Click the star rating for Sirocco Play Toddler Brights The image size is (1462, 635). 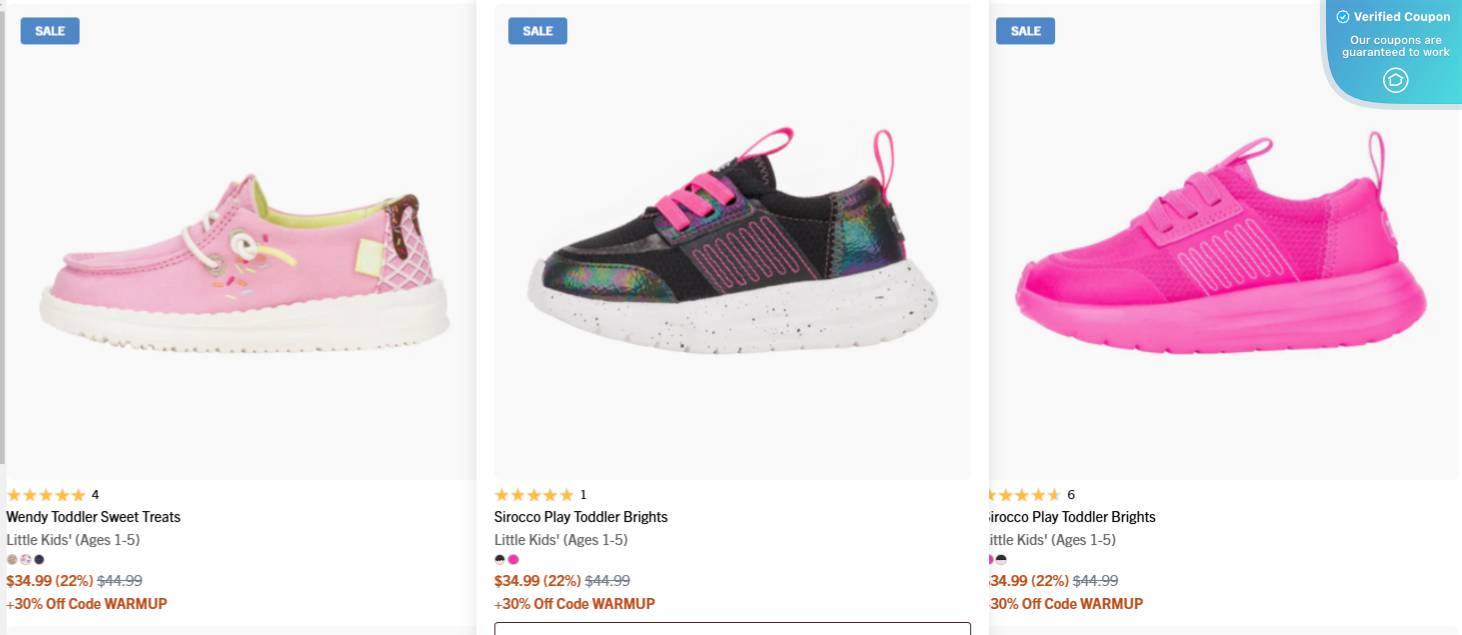coord(535,494)
